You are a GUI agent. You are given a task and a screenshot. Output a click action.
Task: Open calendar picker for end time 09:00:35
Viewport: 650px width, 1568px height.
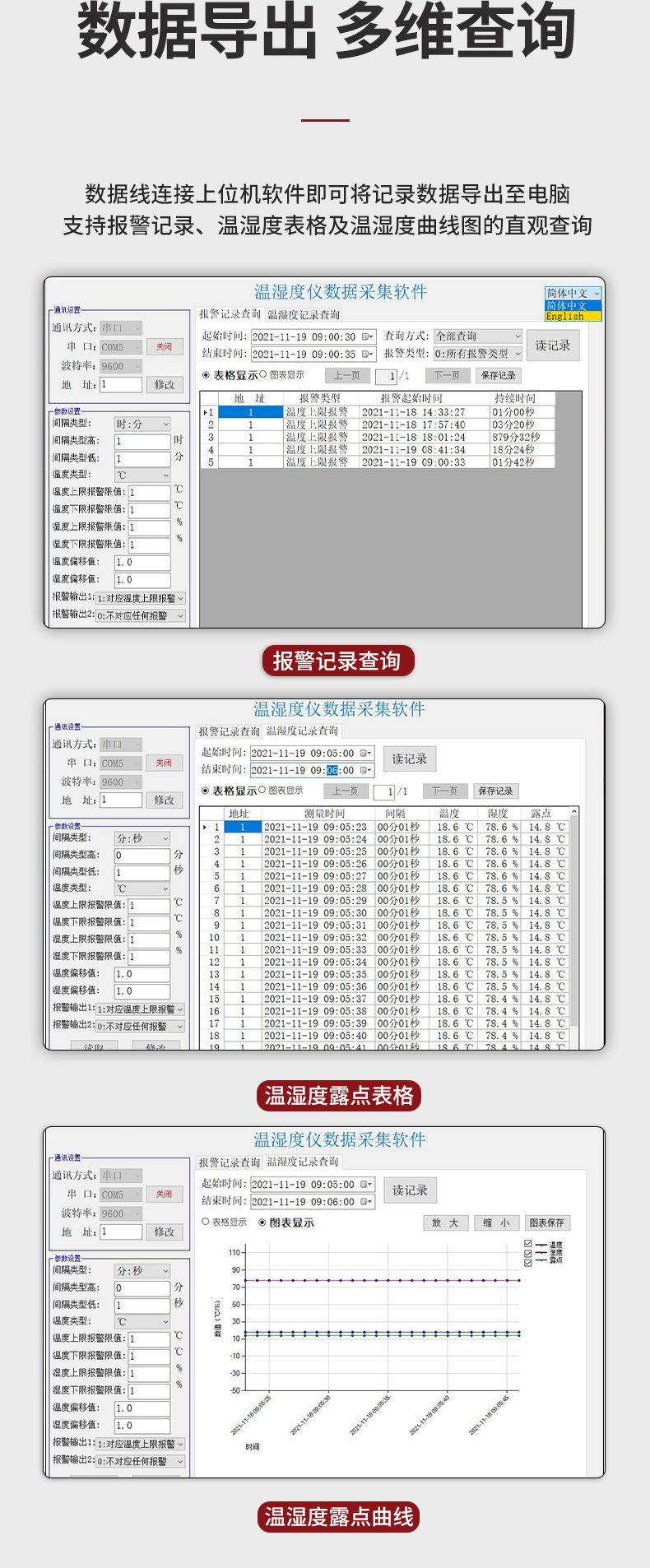(x=367, y=354)
